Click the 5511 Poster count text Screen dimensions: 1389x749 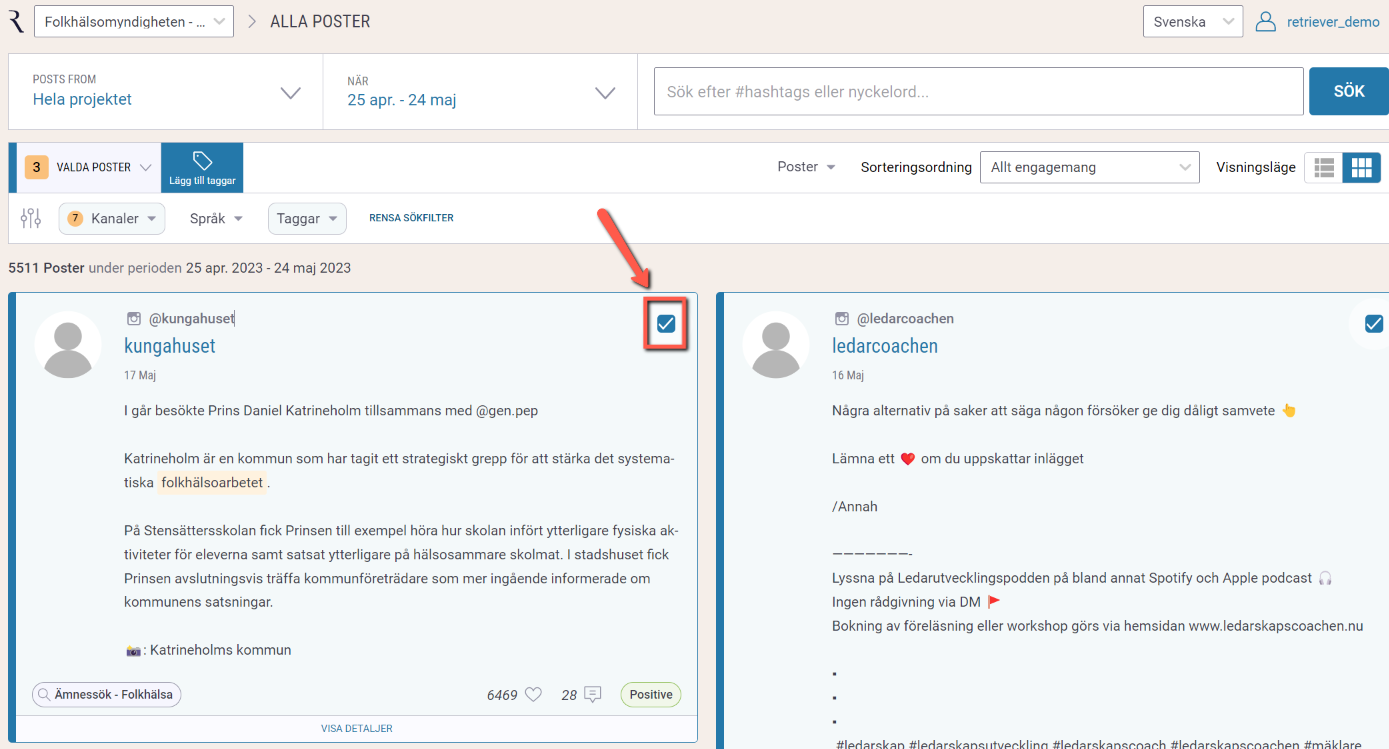tap(46, 268)
